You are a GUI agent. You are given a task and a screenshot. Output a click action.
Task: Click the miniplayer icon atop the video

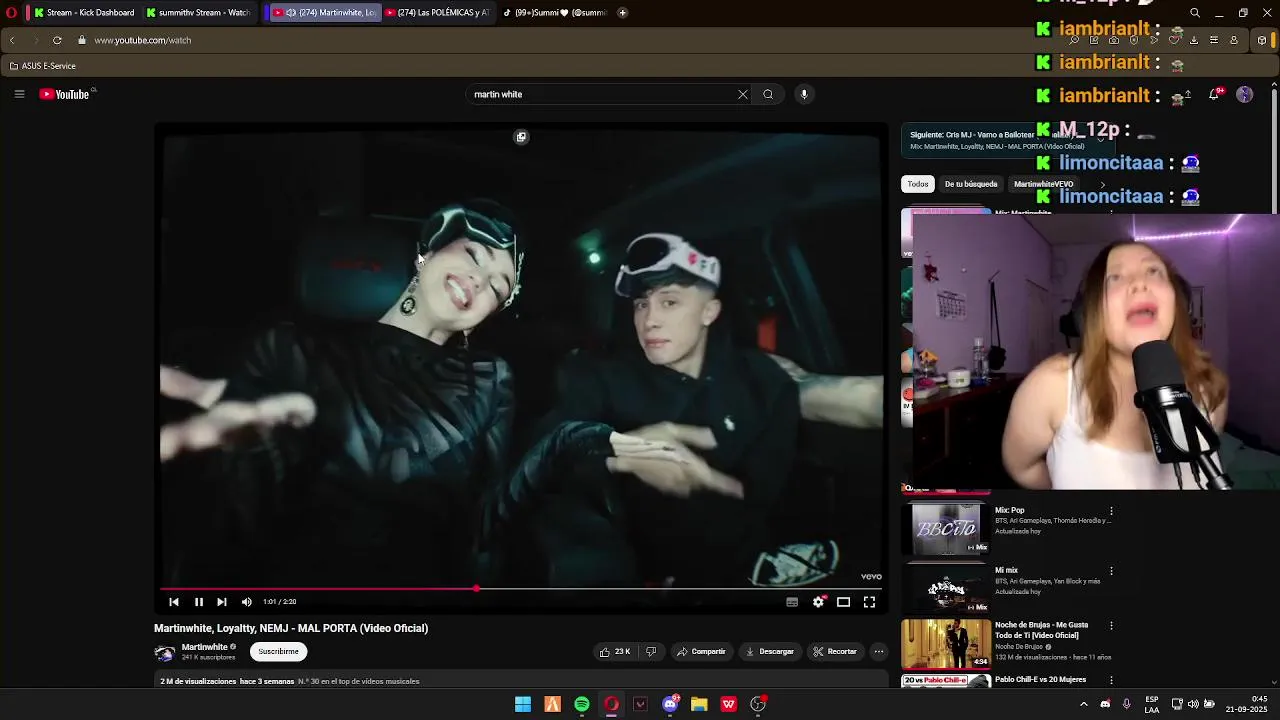(521, 137)
